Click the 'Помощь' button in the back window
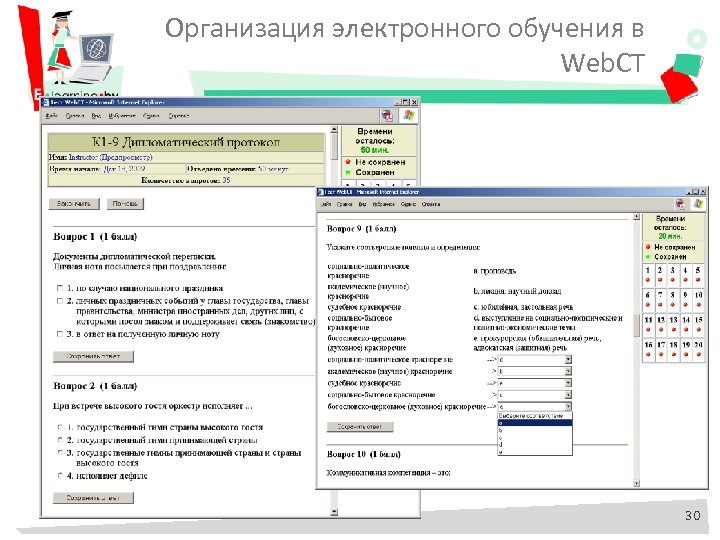This screenshot has width=720, height=540. pyautogui.click(x=125, y=203)
